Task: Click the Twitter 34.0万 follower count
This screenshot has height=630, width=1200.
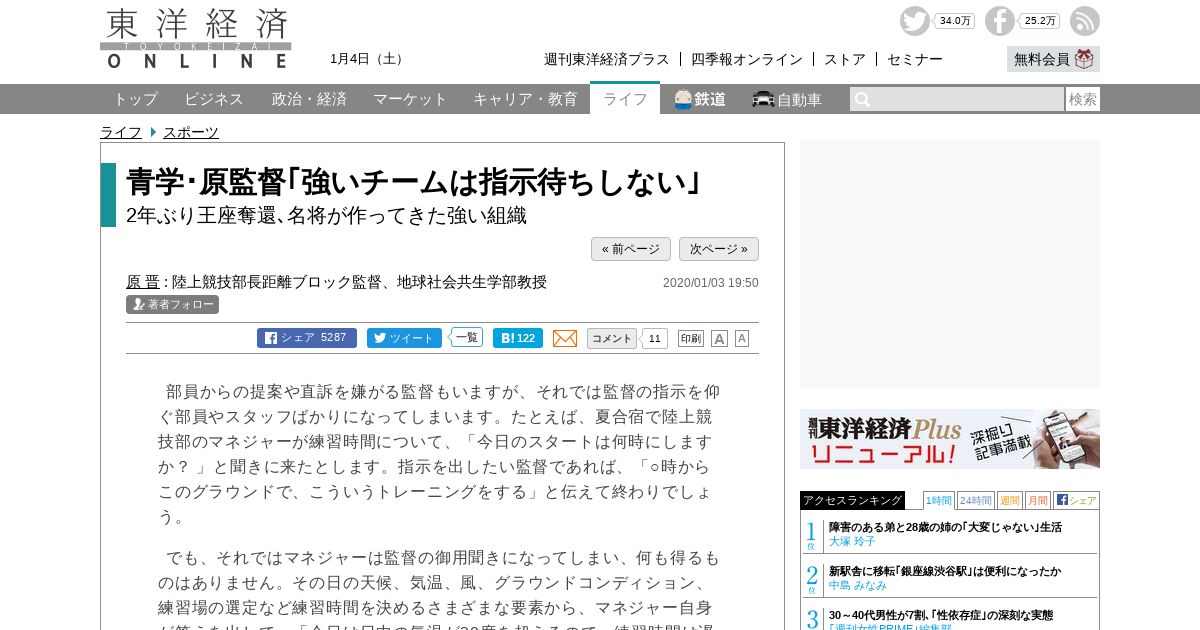Action: point(955,21)
